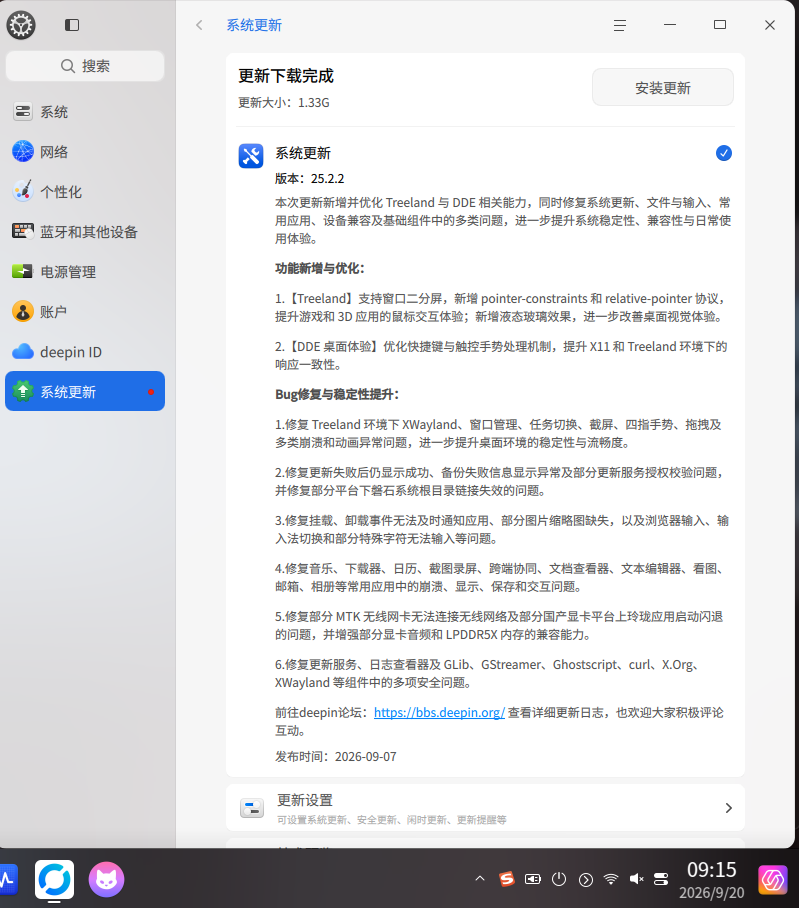The image size is (799, 908).
Task: Uncheck the 系统更新 blue checkmark
Action: click(x=724, y=153)
